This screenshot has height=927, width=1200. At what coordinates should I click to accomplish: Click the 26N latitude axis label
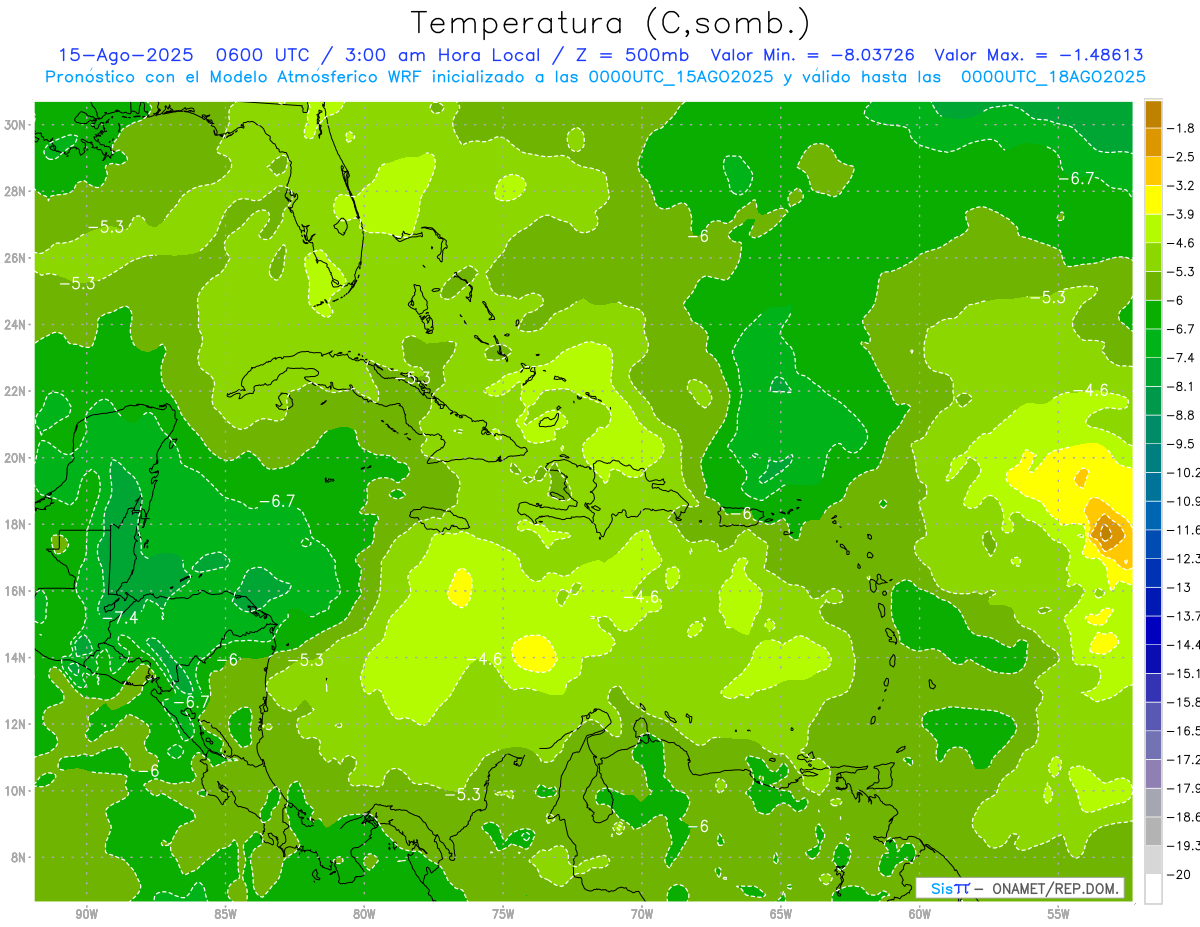point(17,258)
